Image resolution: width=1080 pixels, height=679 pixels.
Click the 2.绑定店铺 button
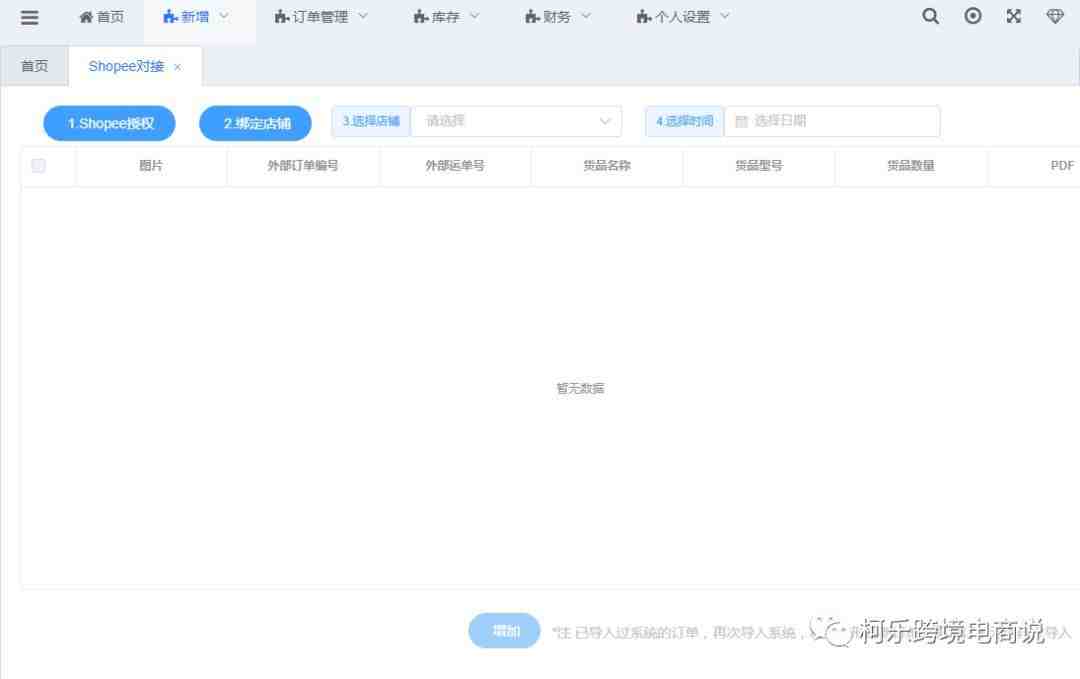click(x=256, y=124)
